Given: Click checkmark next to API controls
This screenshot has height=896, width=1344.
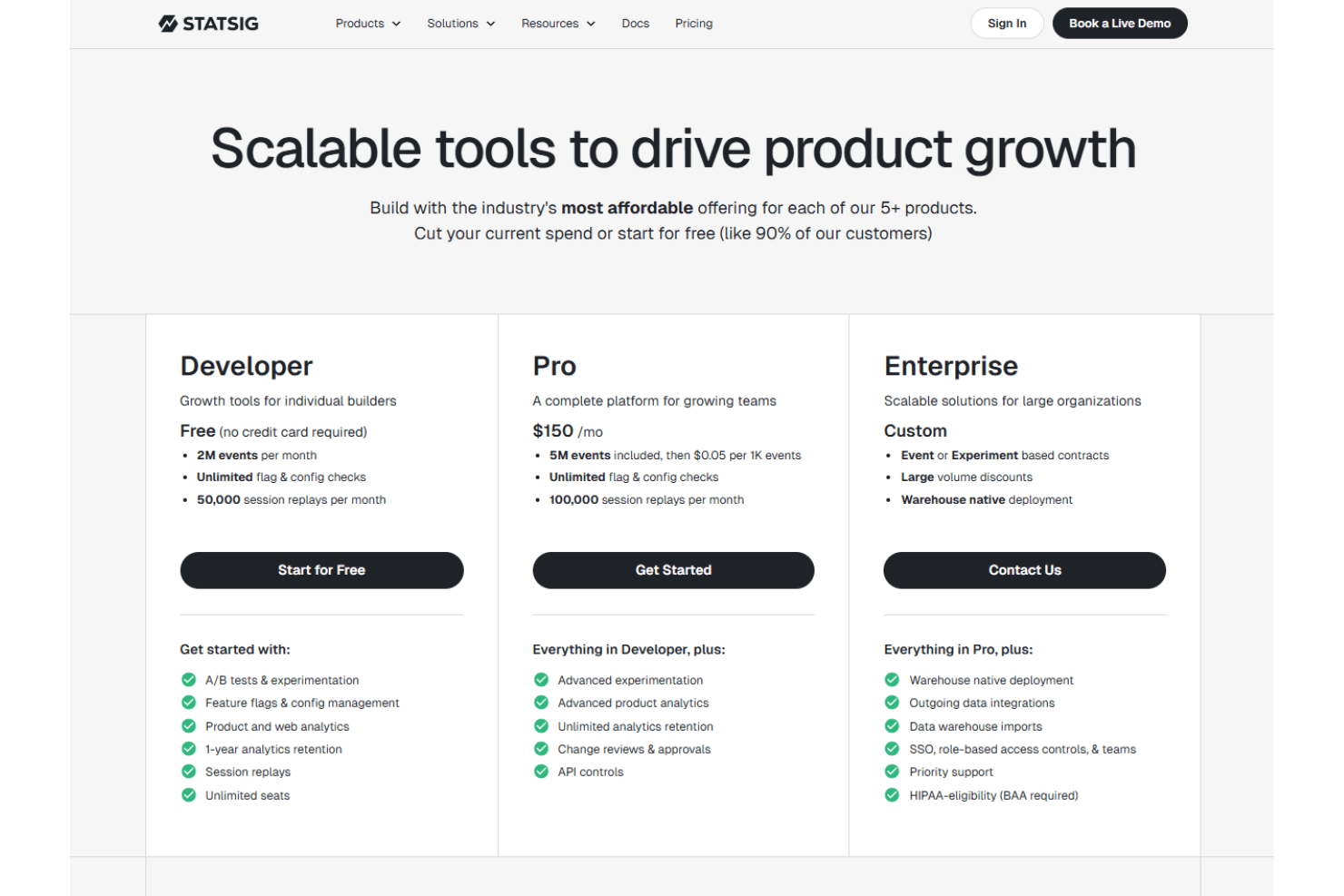Looking at the screenshot, I should [x=541, y=772].
